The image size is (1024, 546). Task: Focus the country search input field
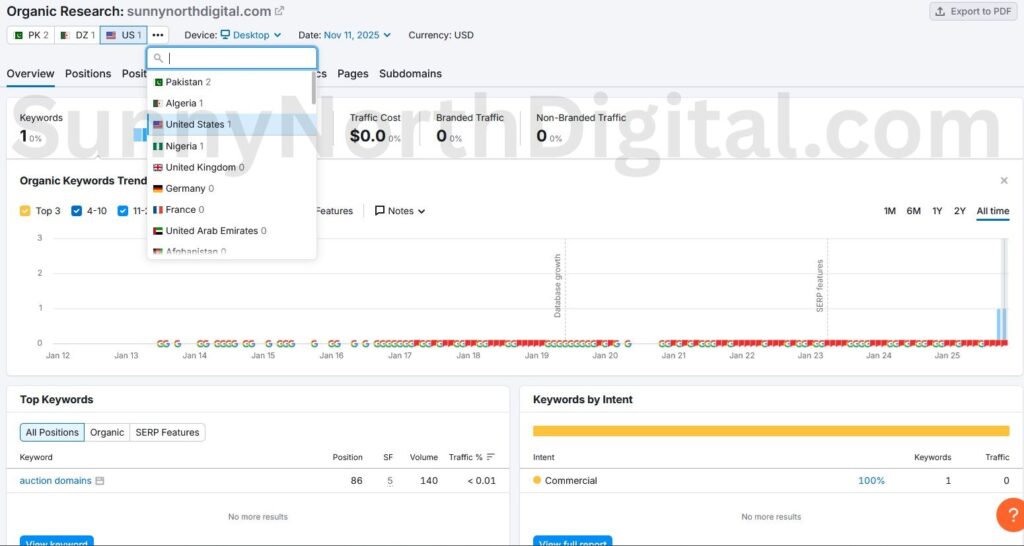232,58
